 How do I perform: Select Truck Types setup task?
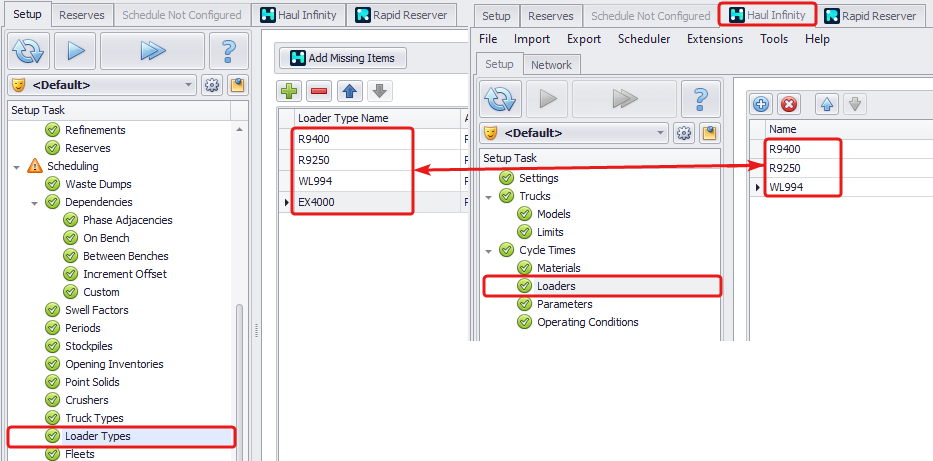pos(94,418)
